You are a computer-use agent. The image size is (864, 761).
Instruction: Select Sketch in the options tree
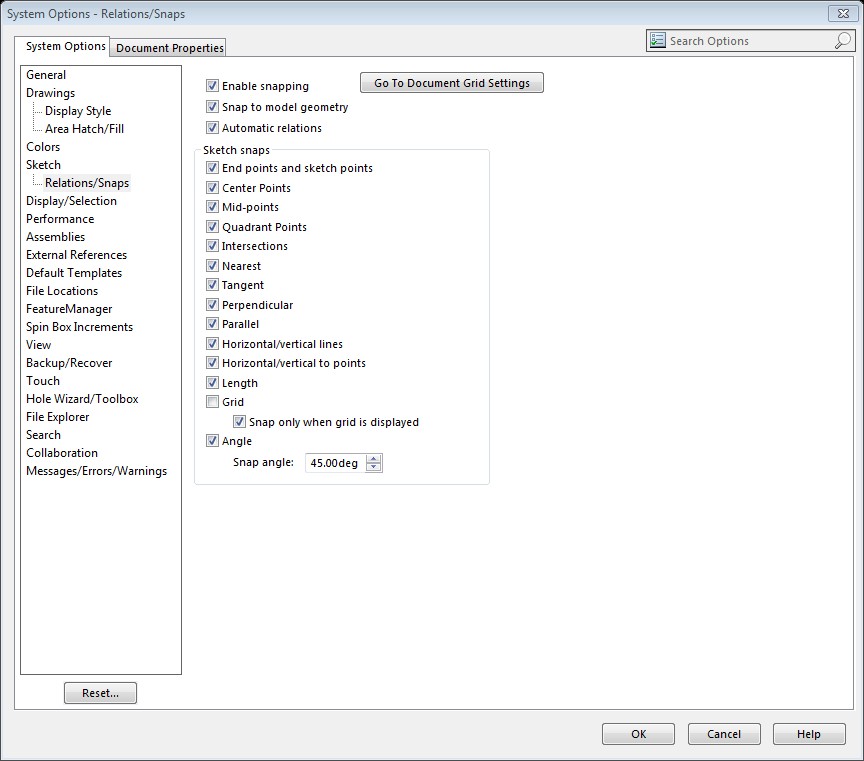tap(43, 165)
